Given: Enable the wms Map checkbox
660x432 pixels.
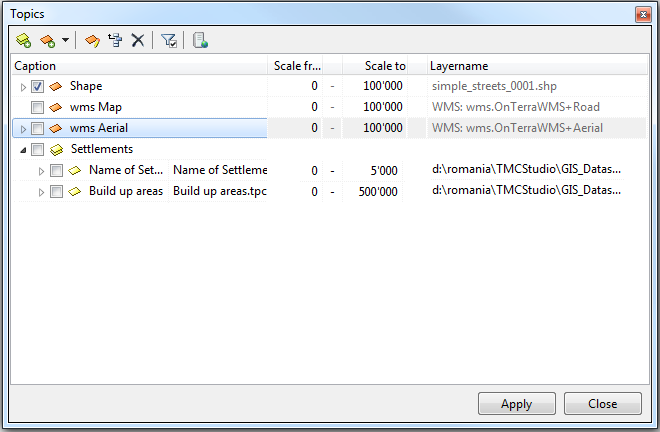Looking at the screenshot, I should click(x=37, y=107).
